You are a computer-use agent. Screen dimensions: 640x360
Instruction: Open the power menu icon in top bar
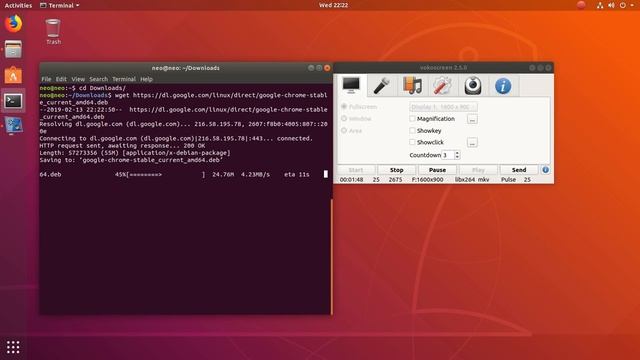pos(622,5)
